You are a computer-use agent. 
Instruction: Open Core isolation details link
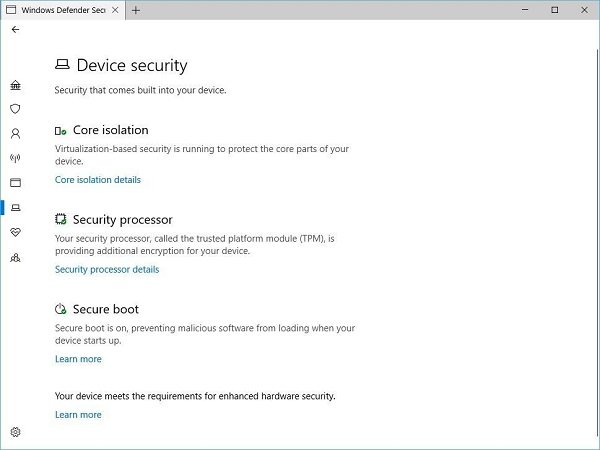[x=98, y=180]
